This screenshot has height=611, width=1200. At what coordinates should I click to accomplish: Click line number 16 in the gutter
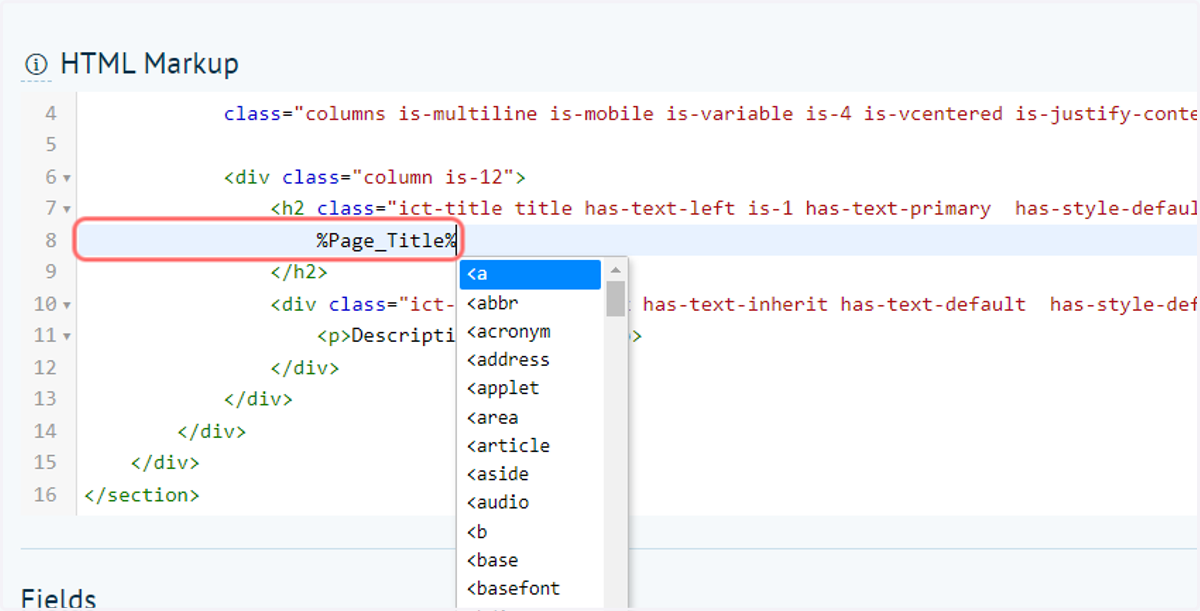[45, 495]
